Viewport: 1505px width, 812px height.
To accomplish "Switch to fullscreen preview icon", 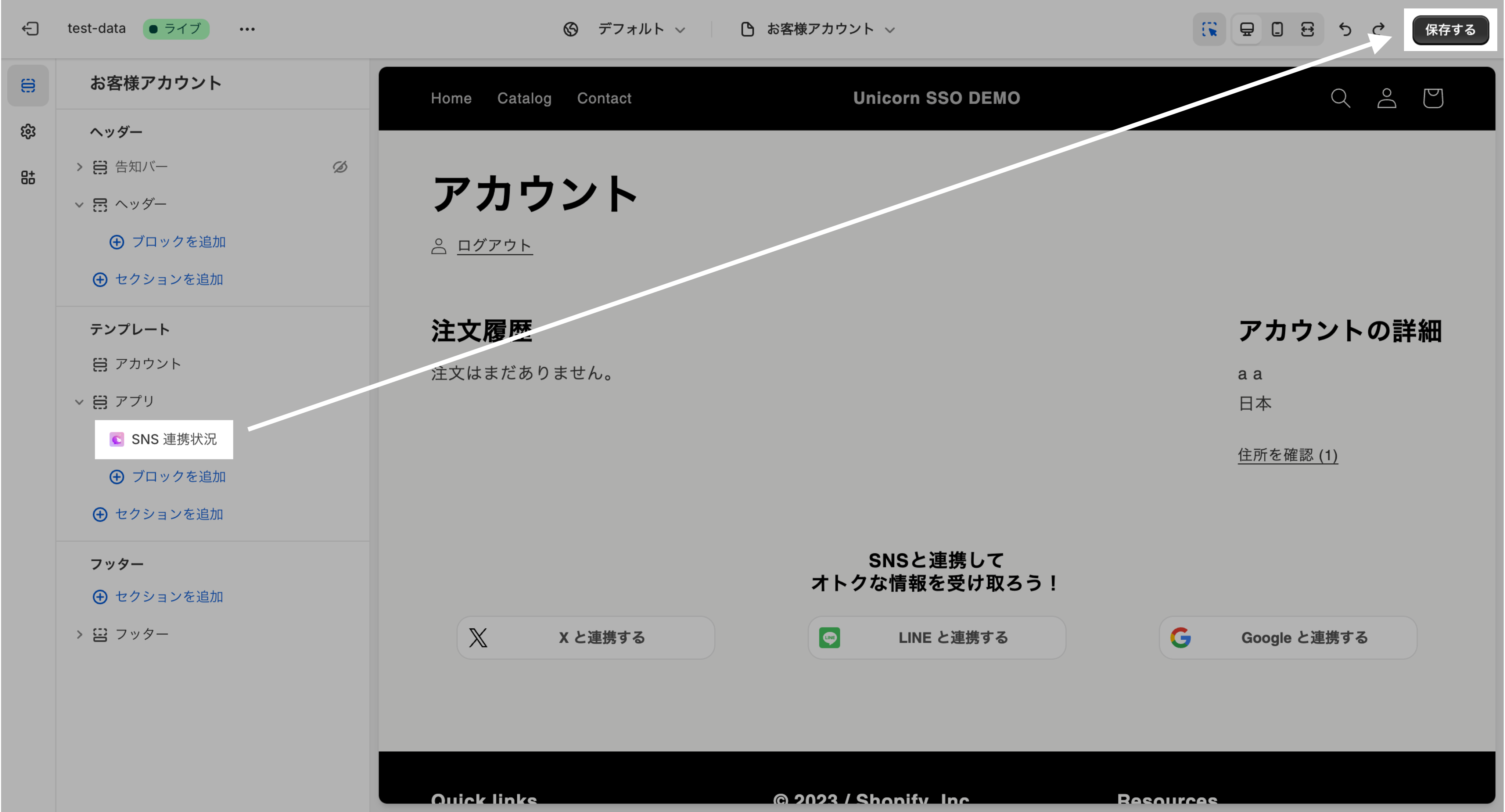I will pos(1308,29).
